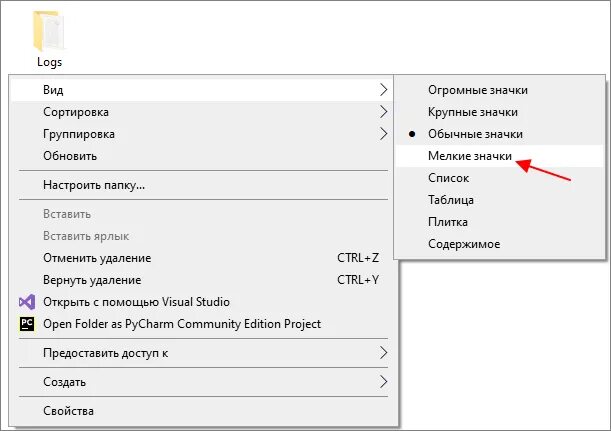611x431 pixels.
Task: Expand the Создать submenu arrow
Action: point(384,382)
